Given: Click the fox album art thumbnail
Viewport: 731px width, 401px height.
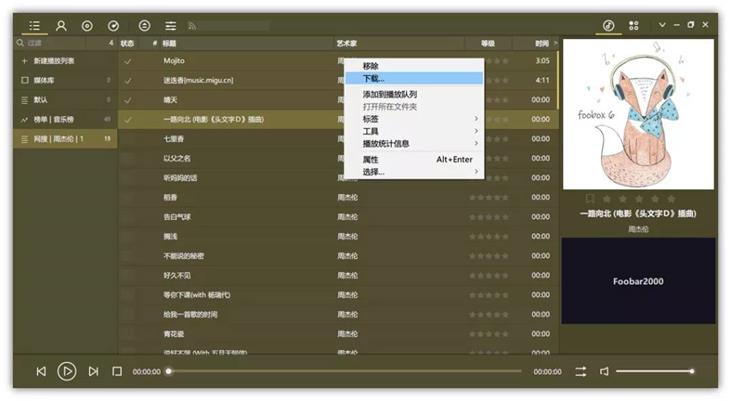Looking at the screenshot, I should click(638, 114).
